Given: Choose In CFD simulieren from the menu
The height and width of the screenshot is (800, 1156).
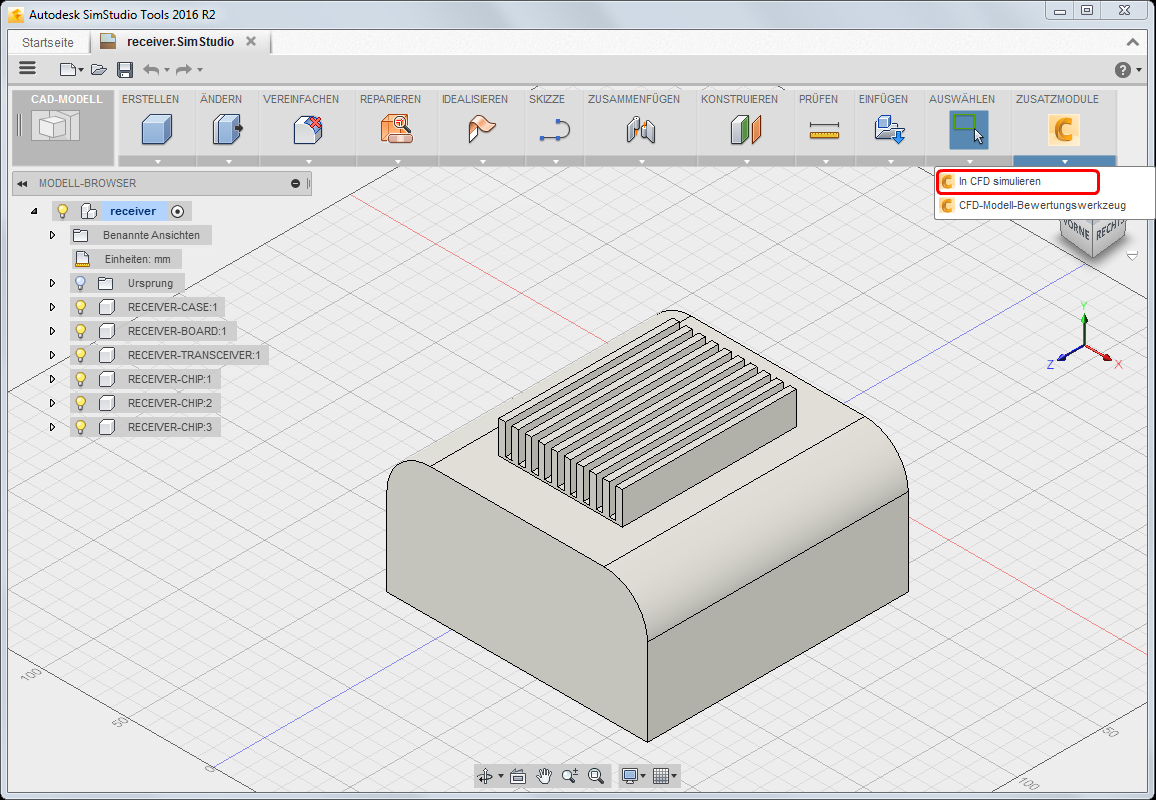Looking at the screenshot, I should 1000,182.
